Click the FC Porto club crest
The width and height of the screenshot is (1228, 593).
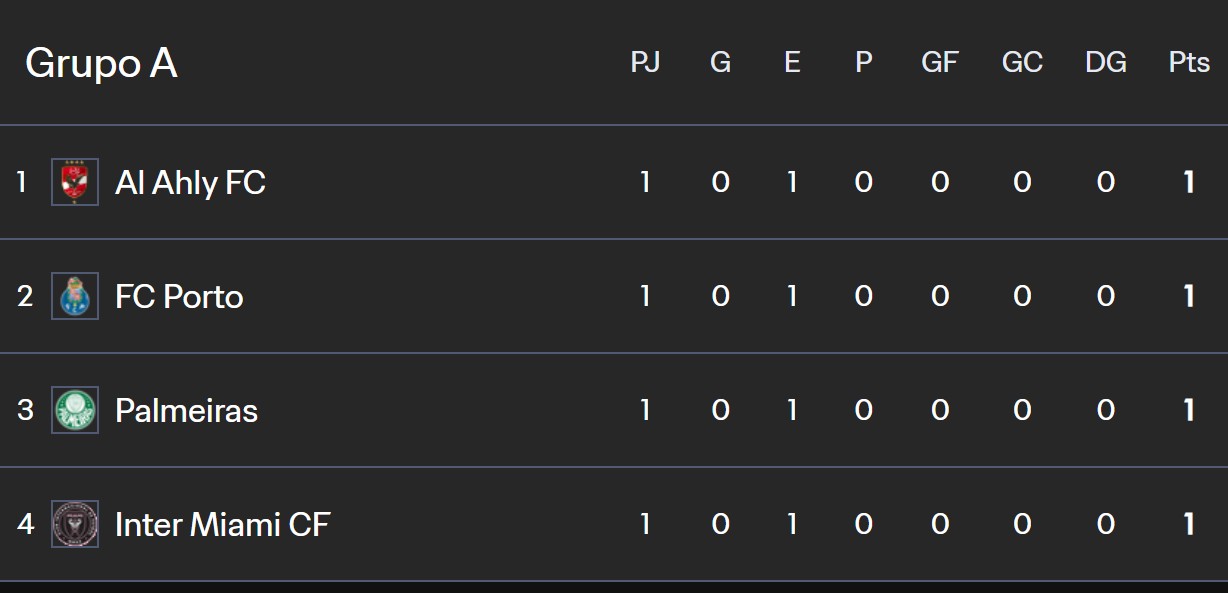click(75, 296)
